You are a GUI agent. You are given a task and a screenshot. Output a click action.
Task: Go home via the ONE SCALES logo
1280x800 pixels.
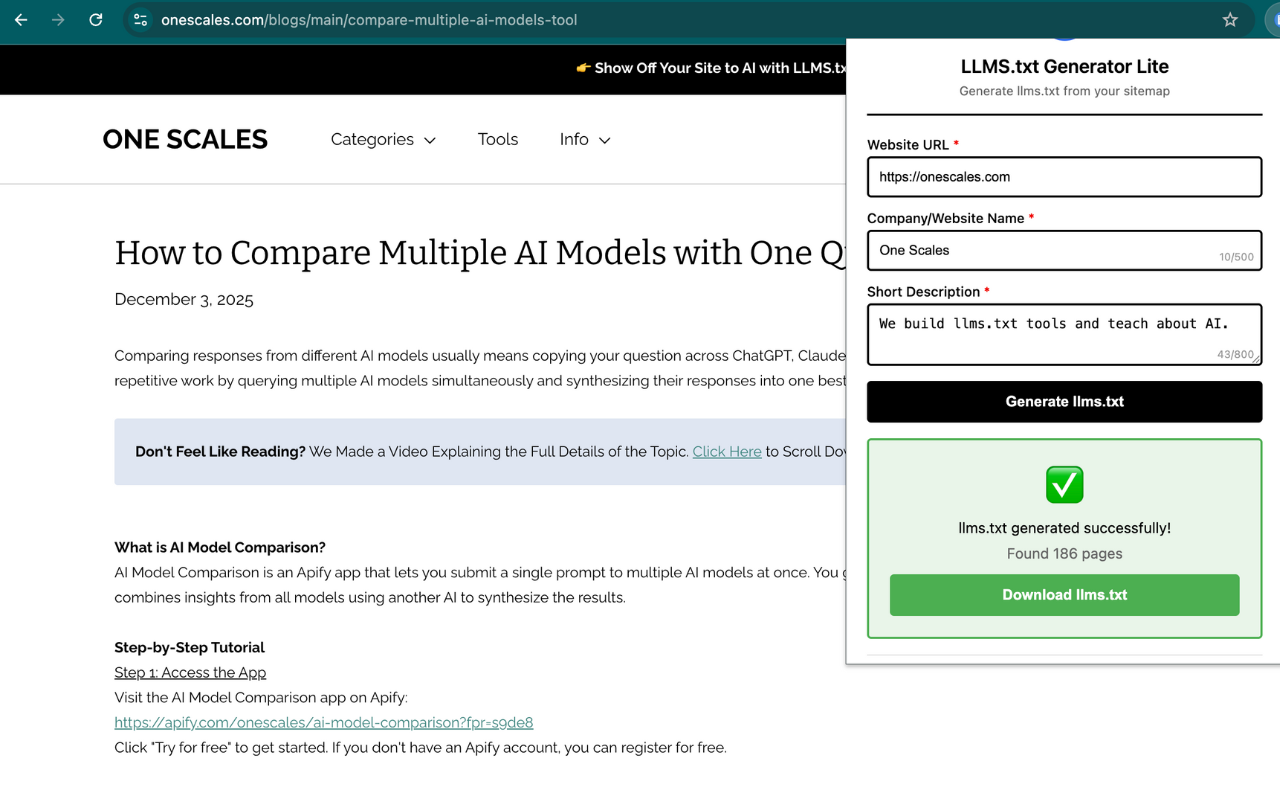pyautogui.click(x=185, y=139)
